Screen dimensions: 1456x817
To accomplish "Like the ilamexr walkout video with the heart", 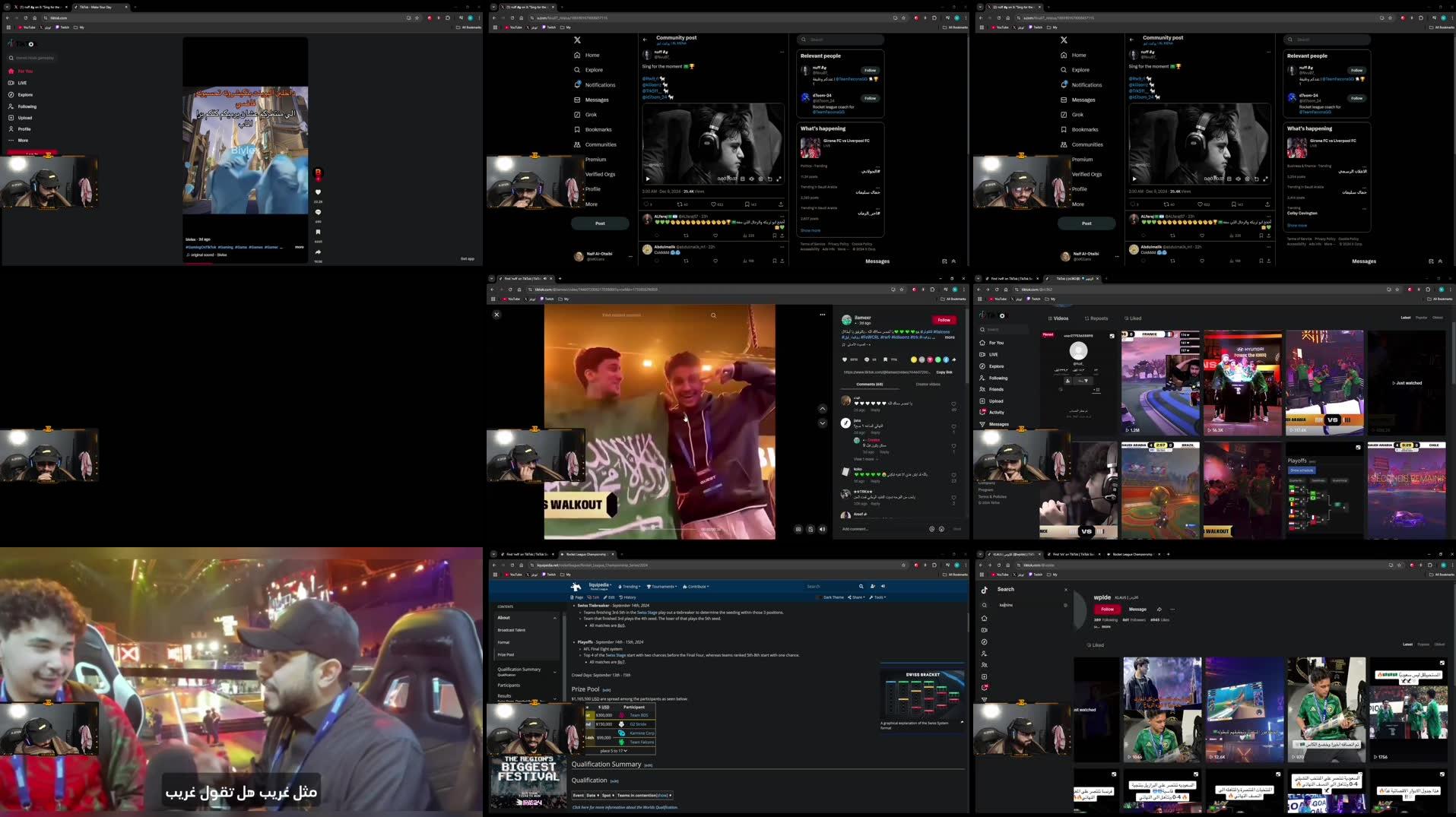I will click(845, 359).
